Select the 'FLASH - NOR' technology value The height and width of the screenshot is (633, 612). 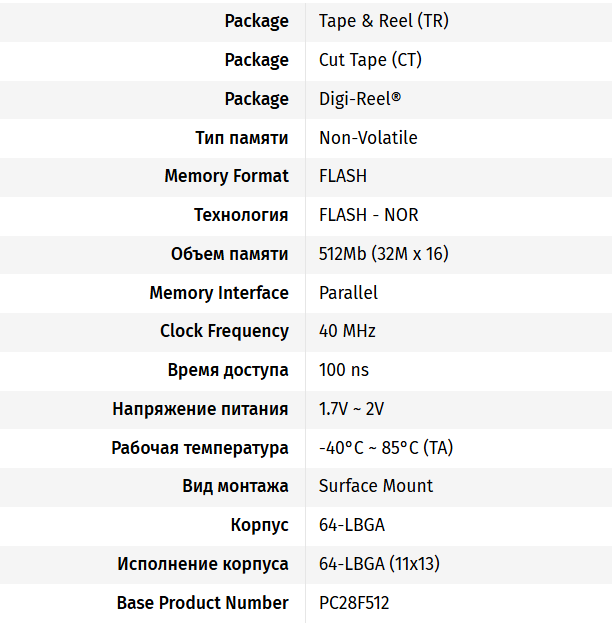[368, 215]
